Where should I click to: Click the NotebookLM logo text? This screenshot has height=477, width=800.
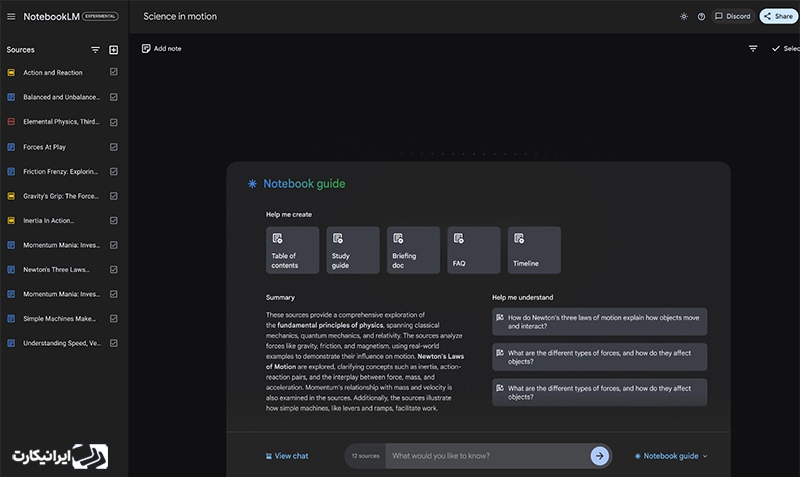tap(52, 16)
